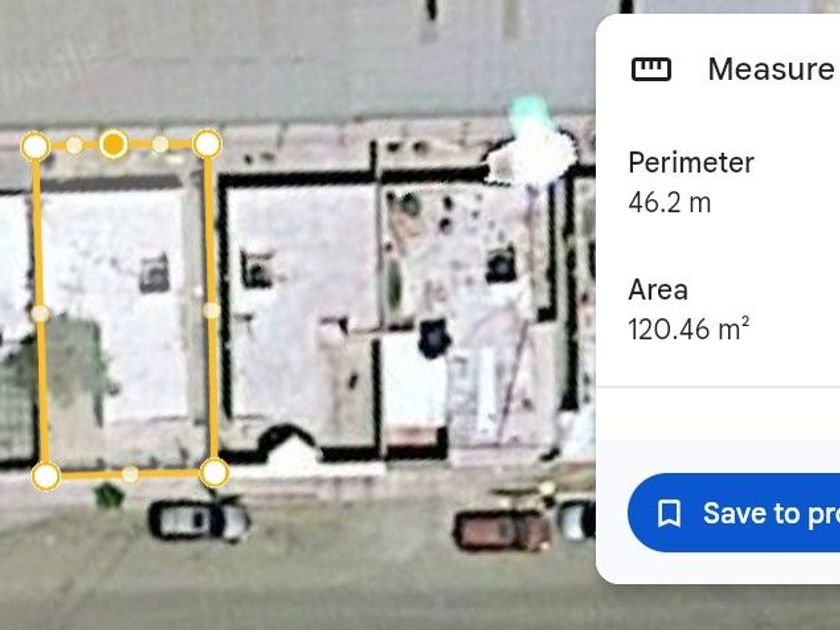Click the Measure panel title
Viewport: 840px width, 630px height.
(x=771, y=69)
